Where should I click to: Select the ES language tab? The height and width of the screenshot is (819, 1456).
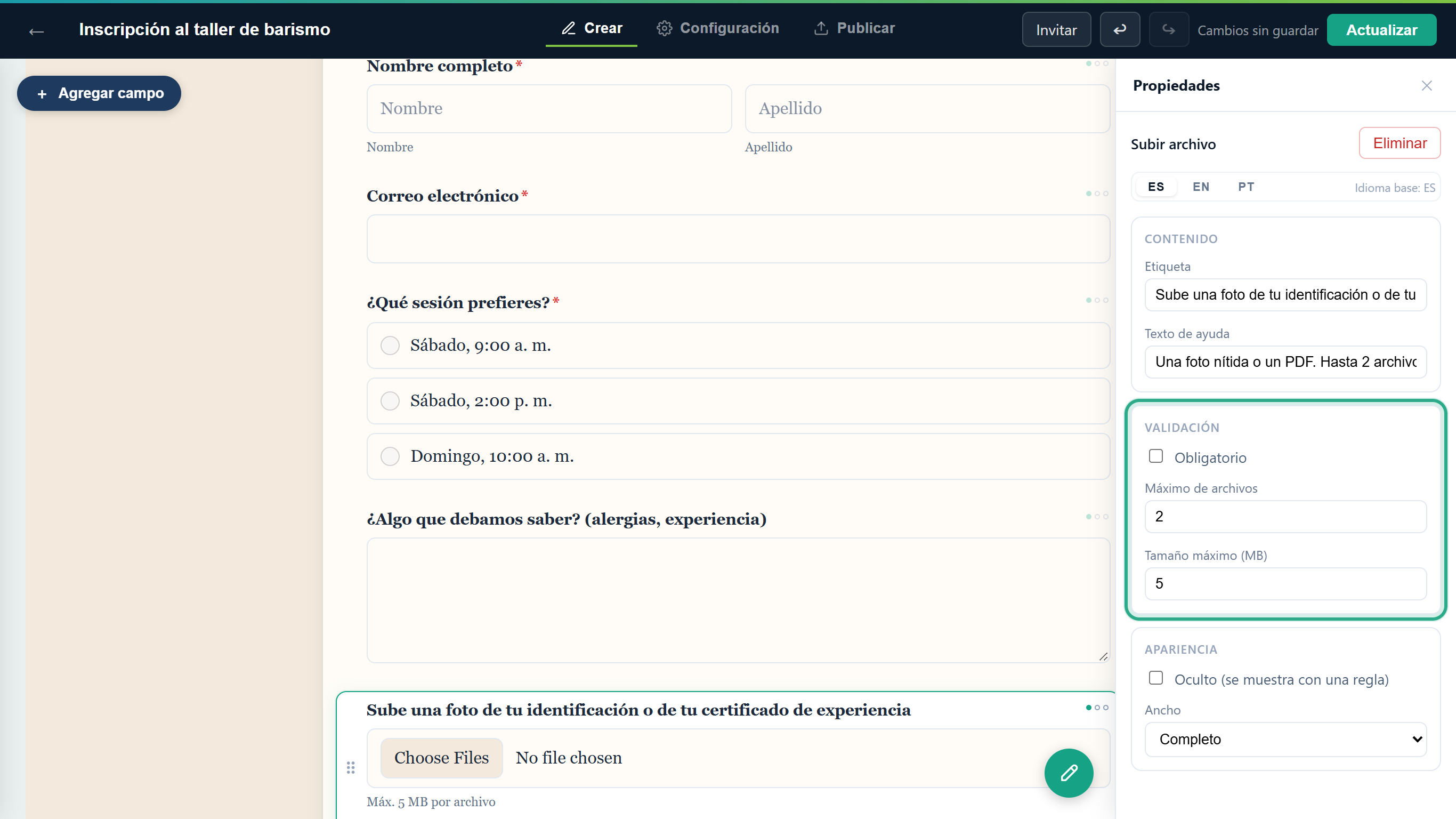click(x=1156, y=187)
